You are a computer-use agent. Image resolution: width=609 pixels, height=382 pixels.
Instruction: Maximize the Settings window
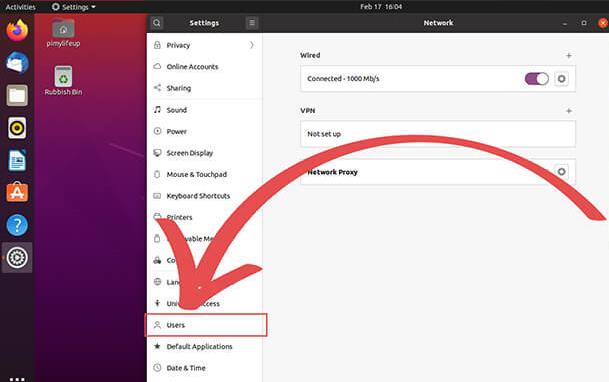point(584,23)
